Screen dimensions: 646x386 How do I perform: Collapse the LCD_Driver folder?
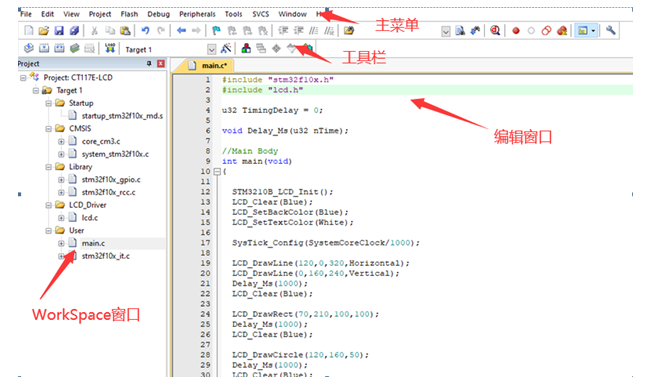click(x=49, y=205)
